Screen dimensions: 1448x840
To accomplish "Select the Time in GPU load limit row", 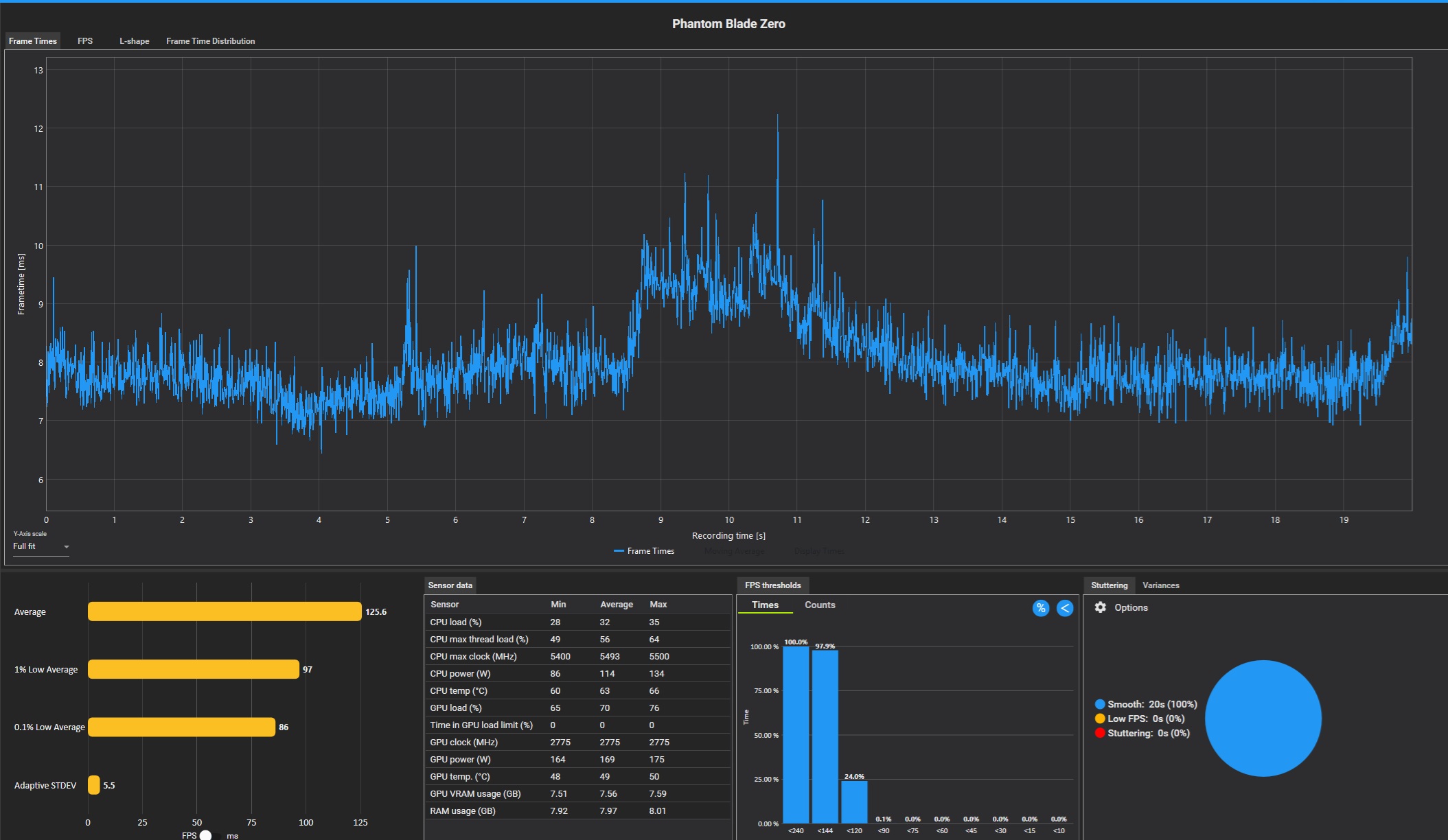I will point(578,725).
